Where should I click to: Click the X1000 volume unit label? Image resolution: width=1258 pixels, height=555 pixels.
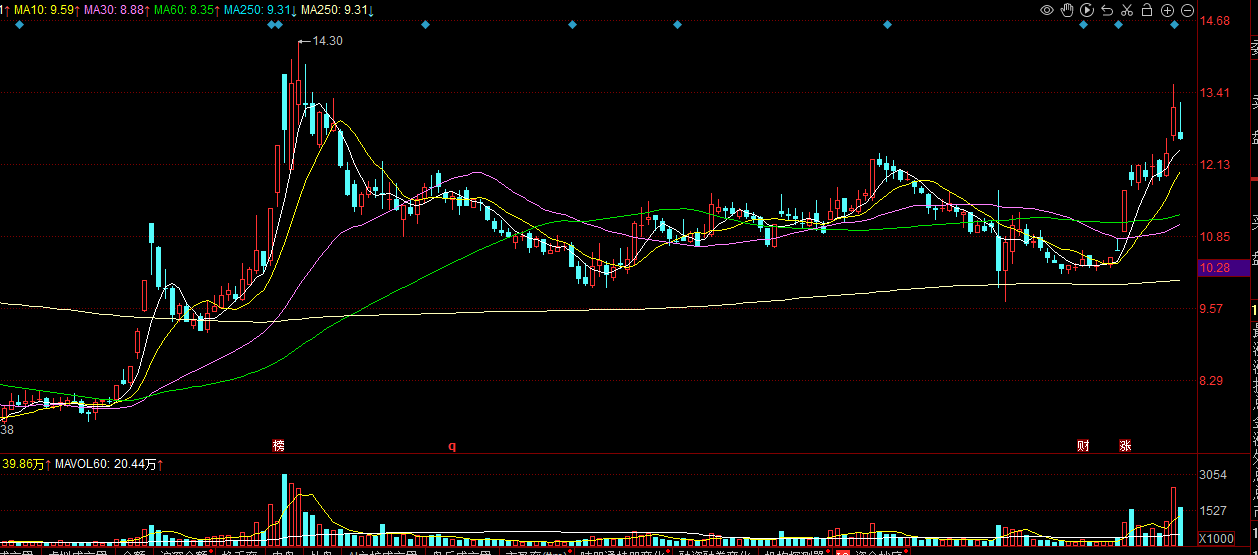(x=1216, y=538)
